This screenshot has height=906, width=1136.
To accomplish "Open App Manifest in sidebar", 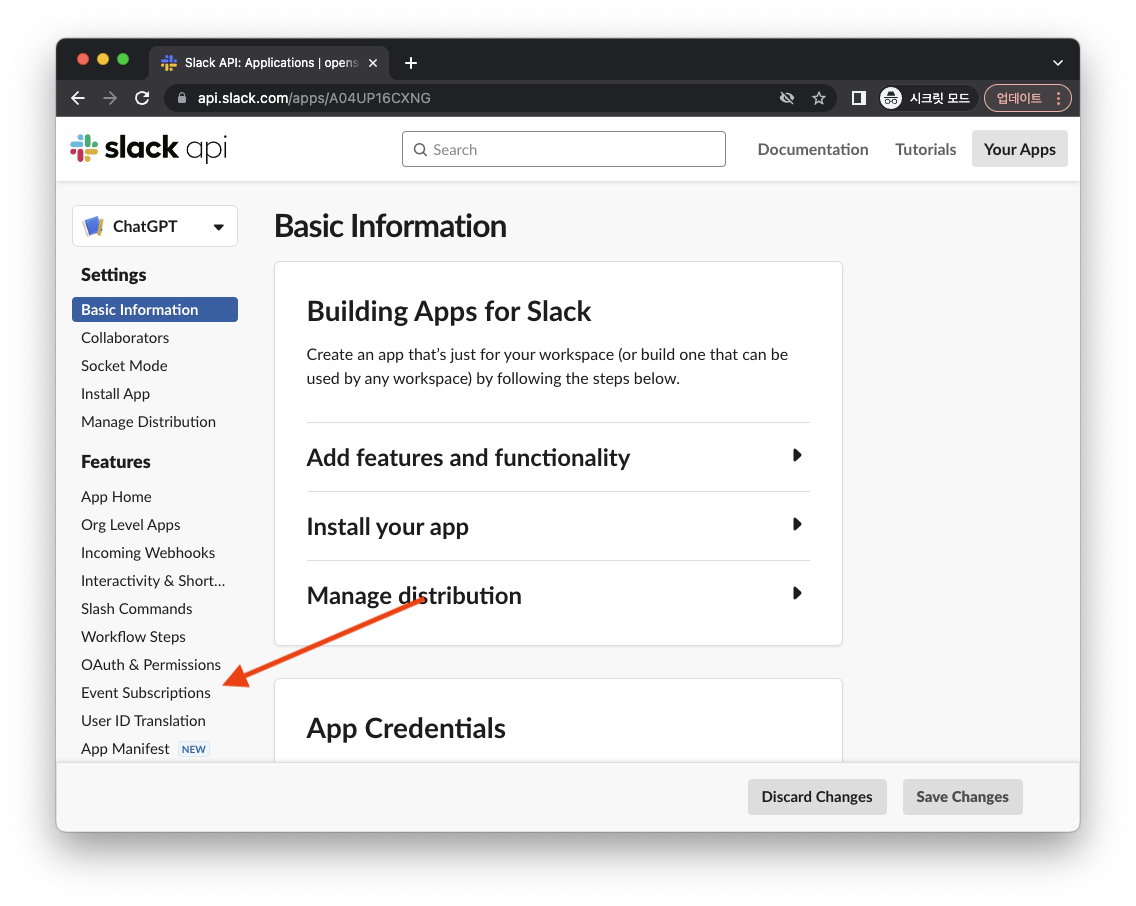I will 125,749.
